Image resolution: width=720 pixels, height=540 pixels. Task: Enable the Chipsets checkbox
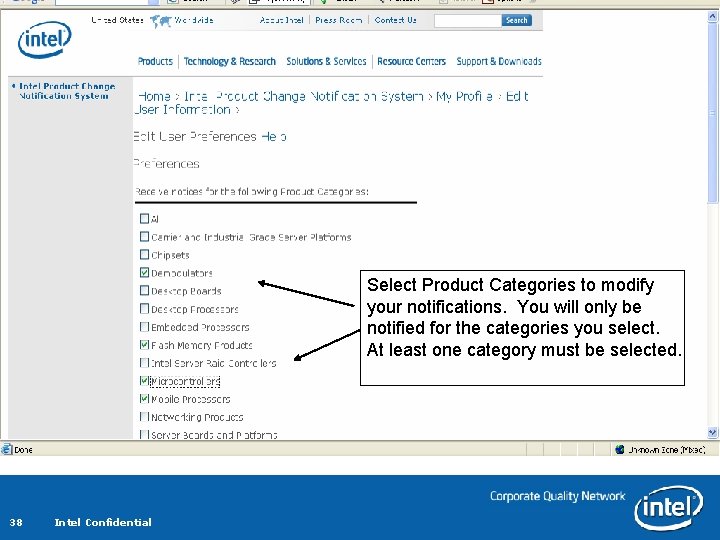[145, 254]
